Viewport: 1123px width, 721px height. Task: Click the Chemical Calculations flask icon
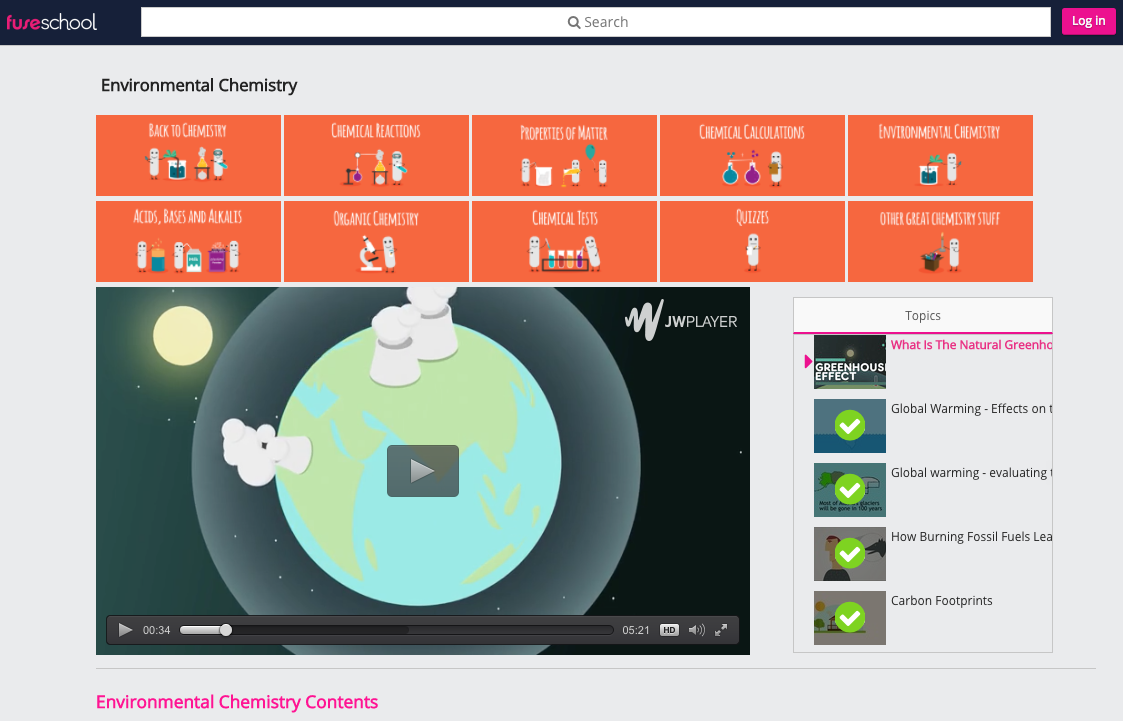tap(751, 168)
